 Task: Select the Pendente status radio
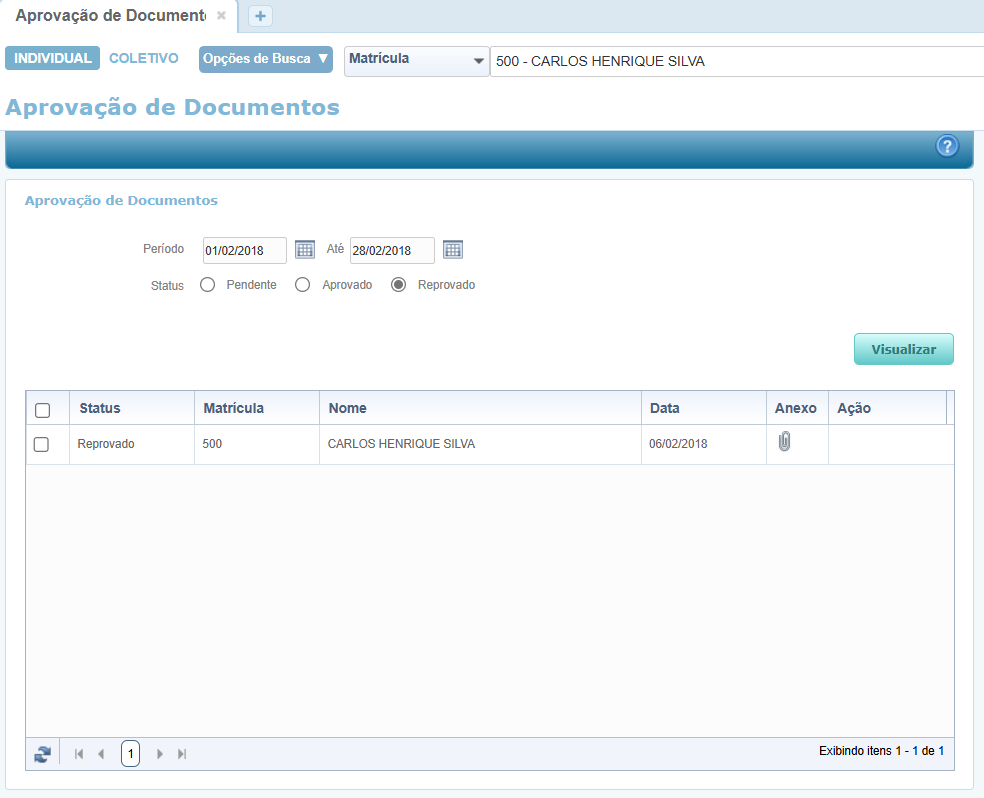[207, 285]
